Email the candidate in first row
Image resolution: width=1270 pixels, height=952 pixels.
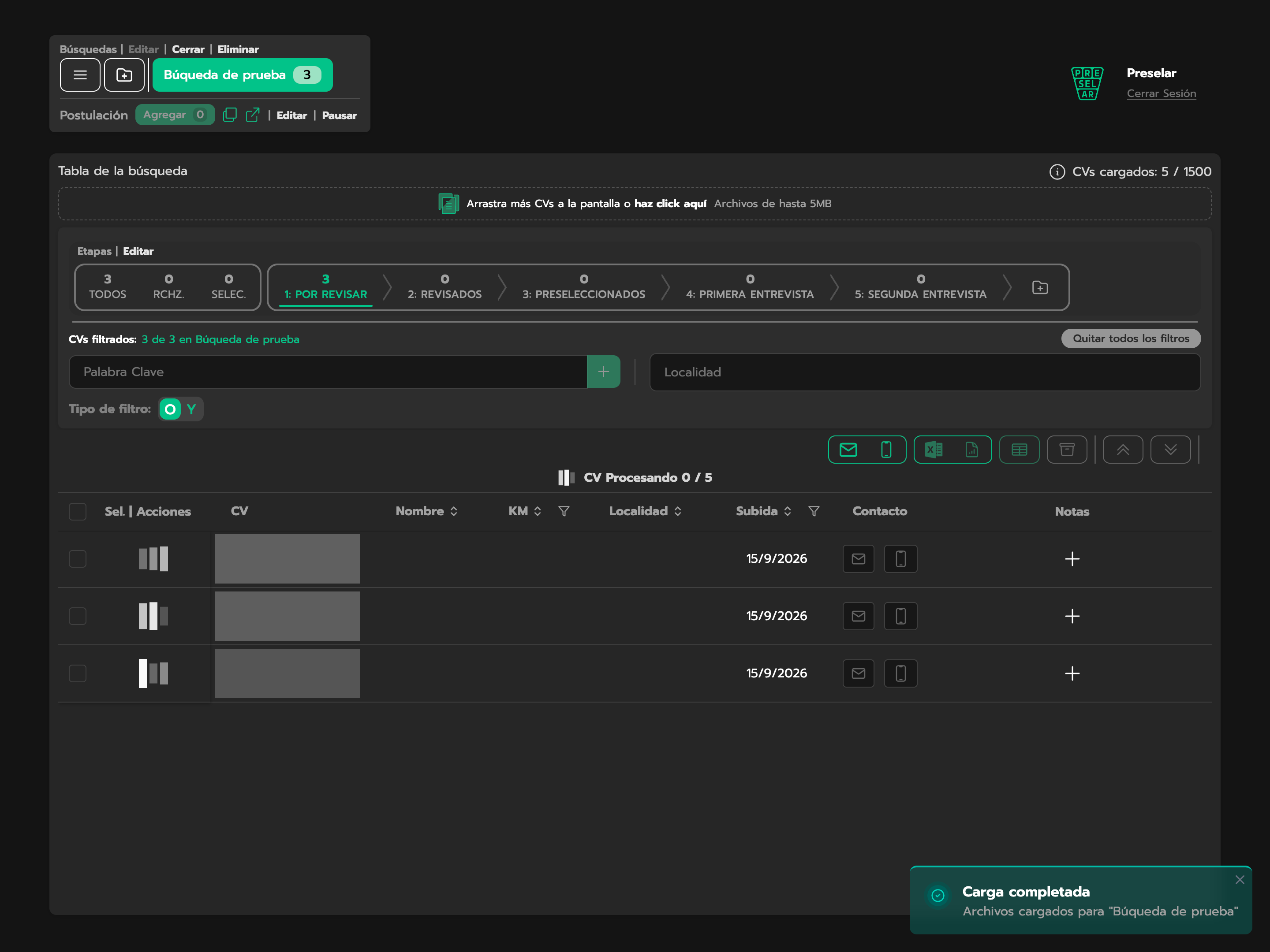pyautogui.click(x=858, y=559)
